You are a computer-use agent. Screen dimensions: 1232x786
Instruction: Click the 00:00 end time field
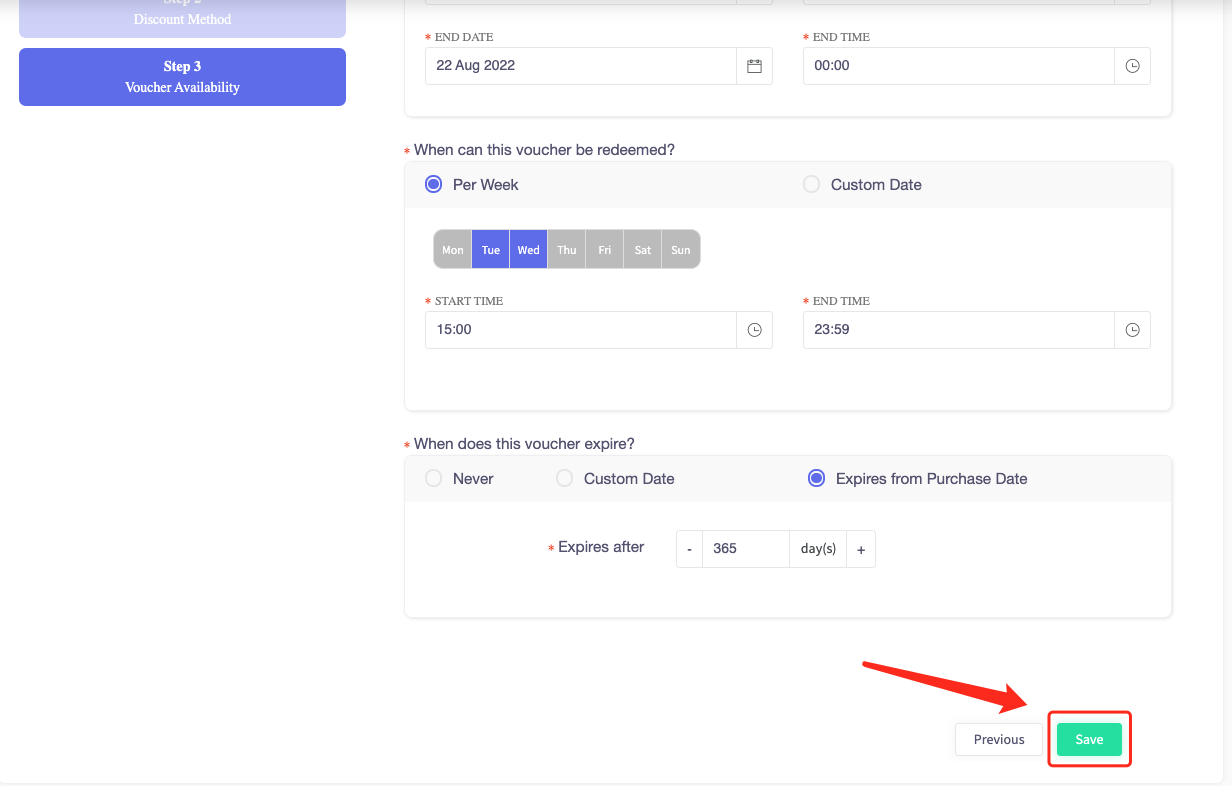958,66
